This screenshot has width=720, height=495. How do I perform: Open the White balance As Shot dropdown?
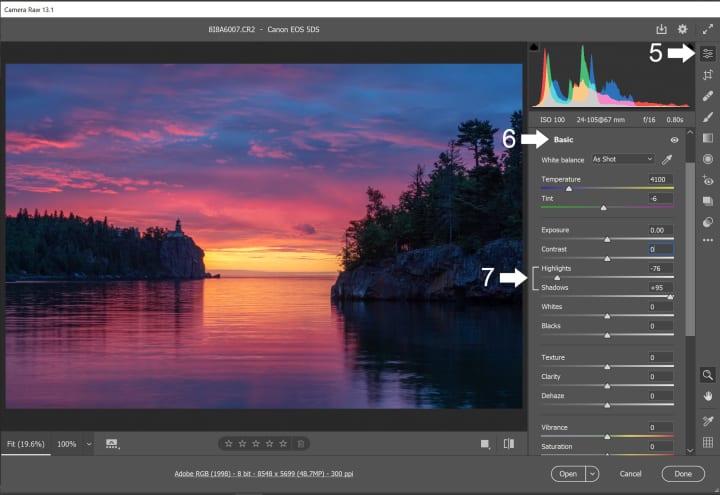point(622,159)
